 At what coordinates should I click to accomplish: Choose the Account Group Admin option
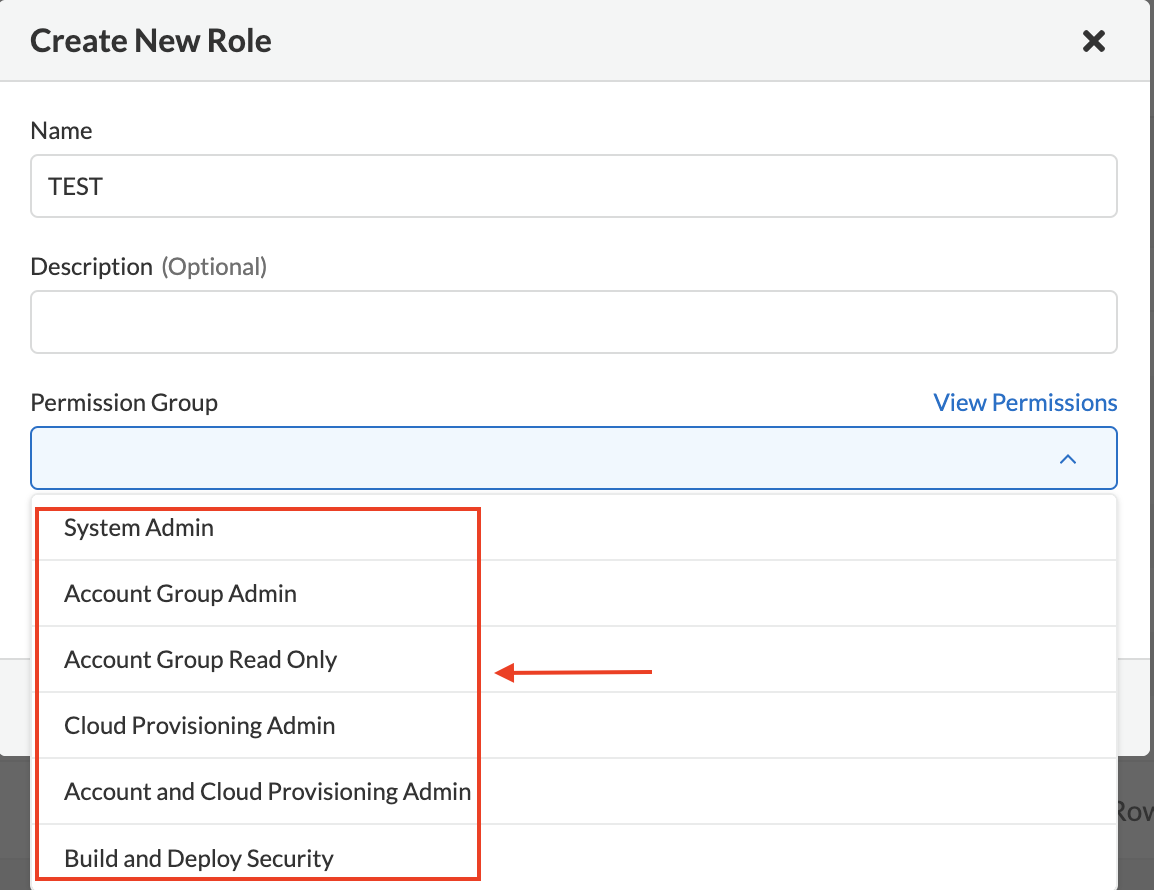pos(180,594)
